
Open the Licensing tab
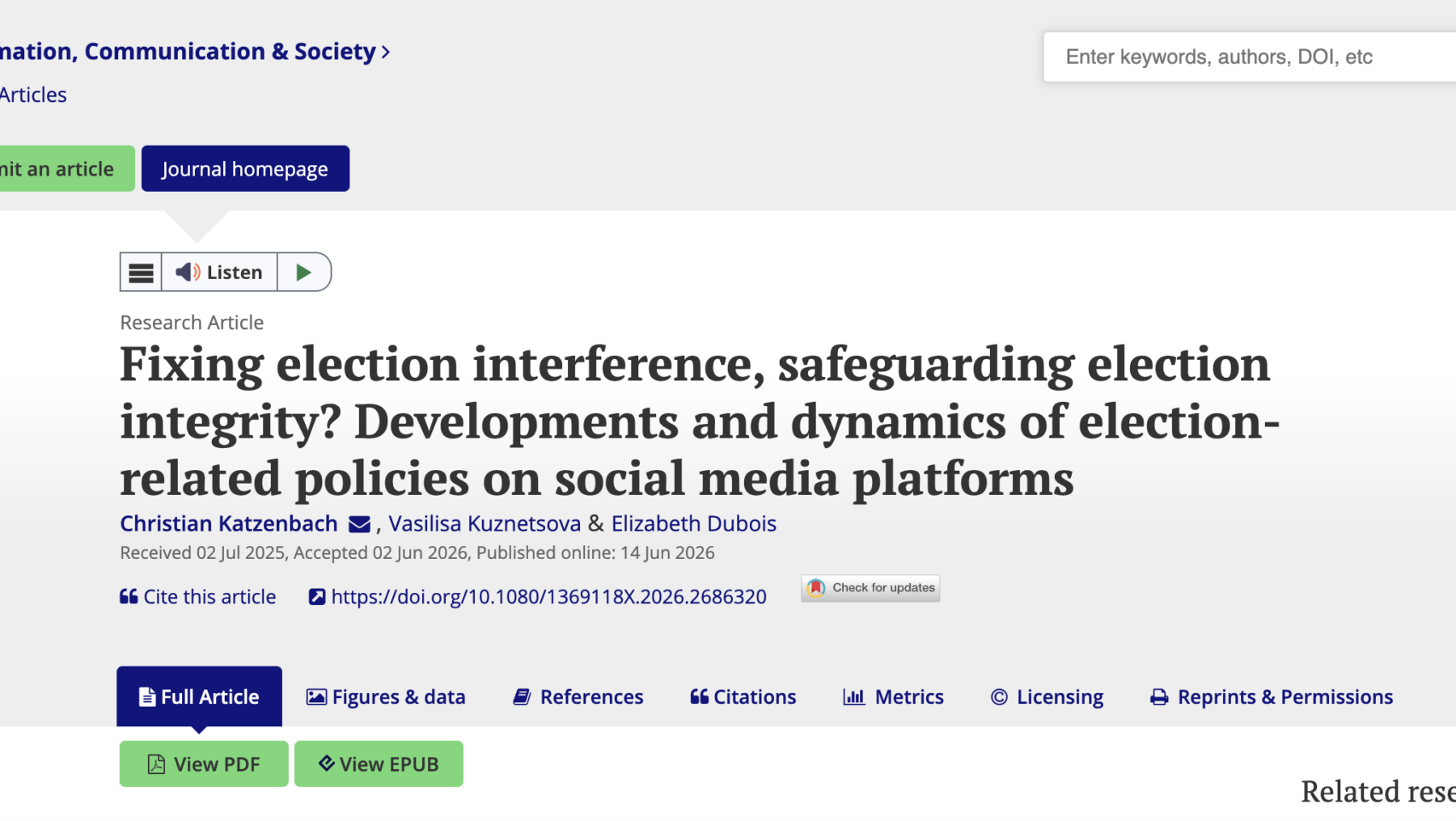pos(1047,696)
